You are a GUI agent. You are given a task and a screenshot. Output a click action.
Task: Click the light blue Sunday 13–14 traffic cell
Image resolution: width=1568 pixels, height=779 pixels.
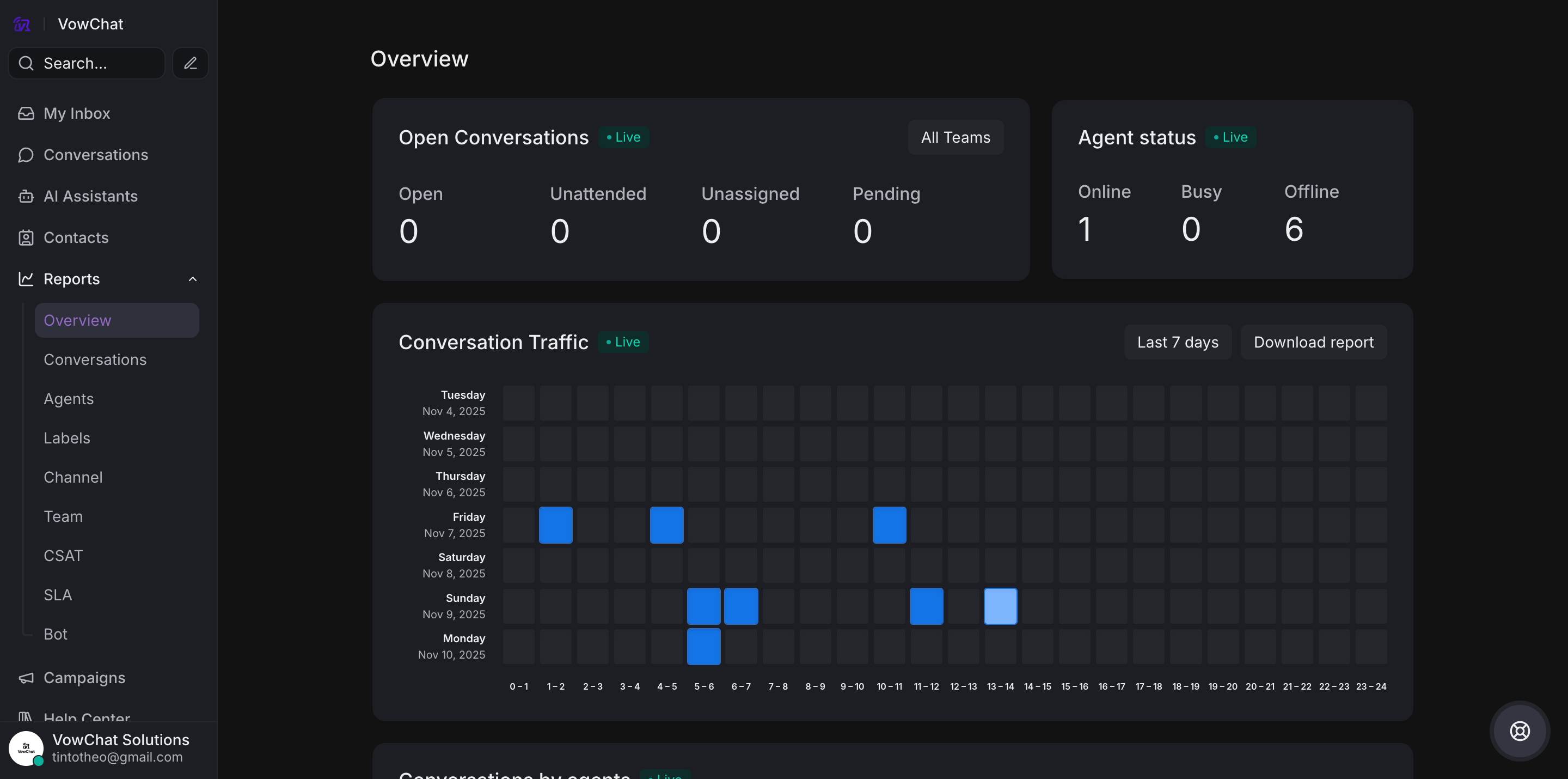coord(1000,606)
